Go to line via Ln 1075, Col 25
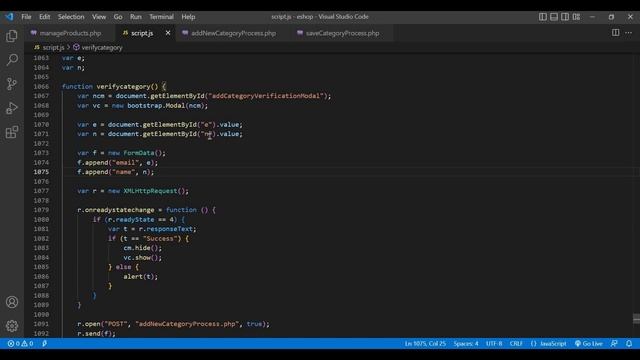The image size is (640, 360). click(x=425, y=344)
